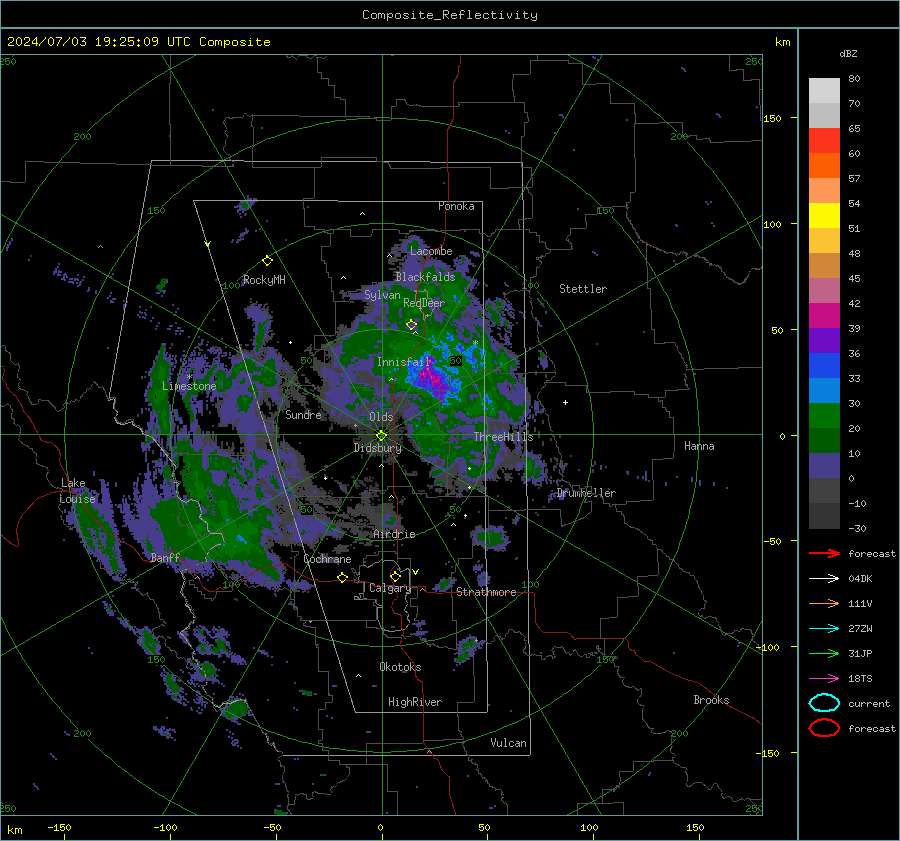Select the -10 dBZ dark gray swatch
Viewport: 900px width, 841px height.
point(824,516)
